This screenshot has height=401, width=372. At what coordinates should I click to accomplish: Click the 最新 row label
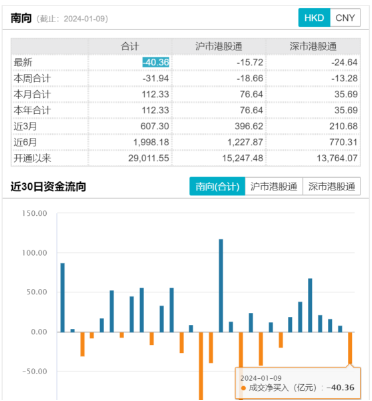click(x=23, y=62)
